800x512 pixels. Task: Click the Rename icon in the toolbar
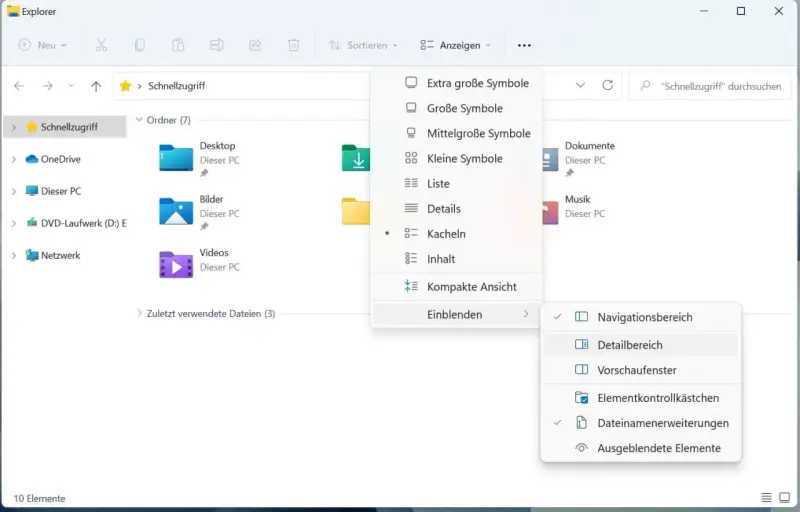(x=216, y=45)
